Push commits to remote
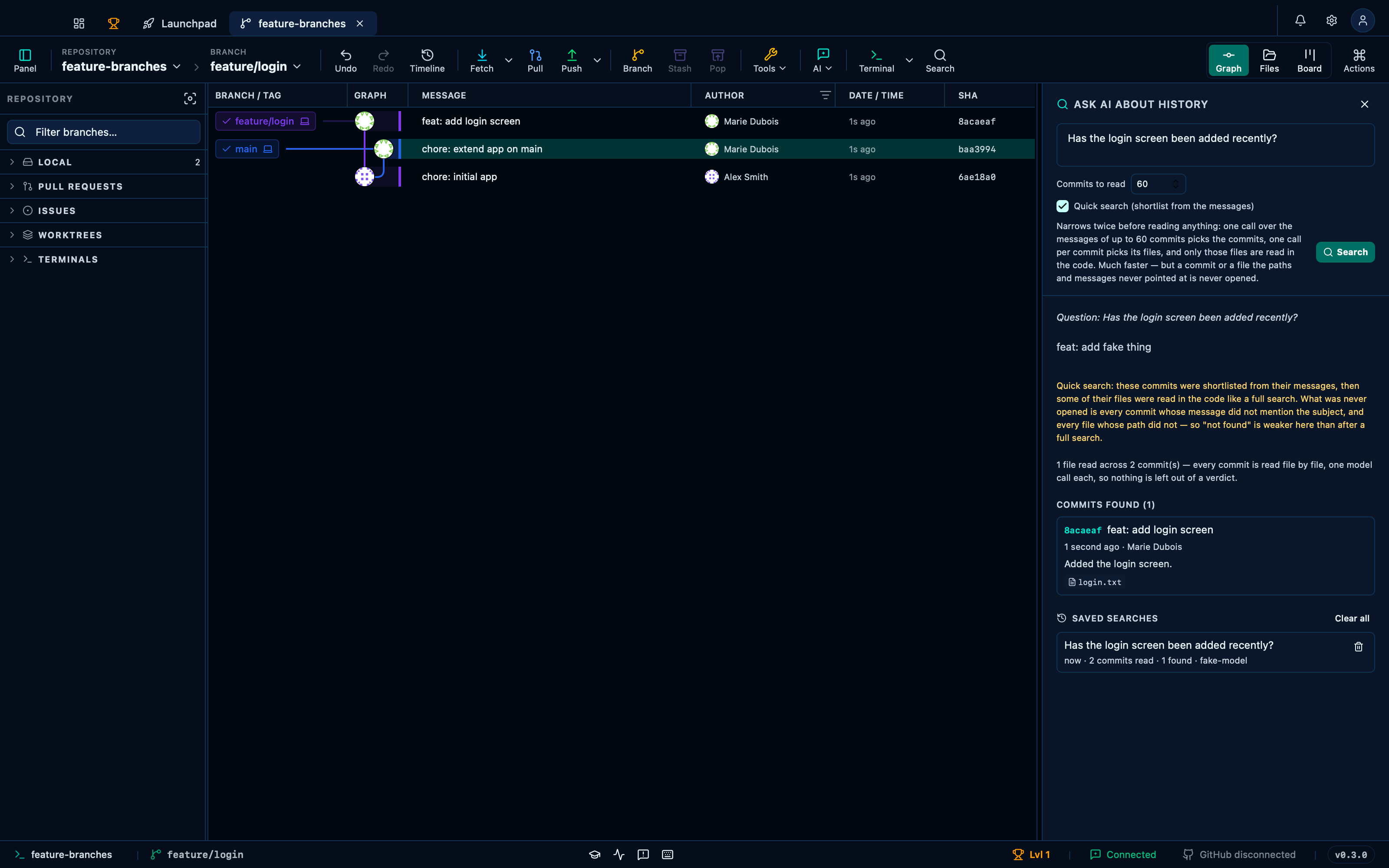 pyautogui.click(x=572, y=60)
